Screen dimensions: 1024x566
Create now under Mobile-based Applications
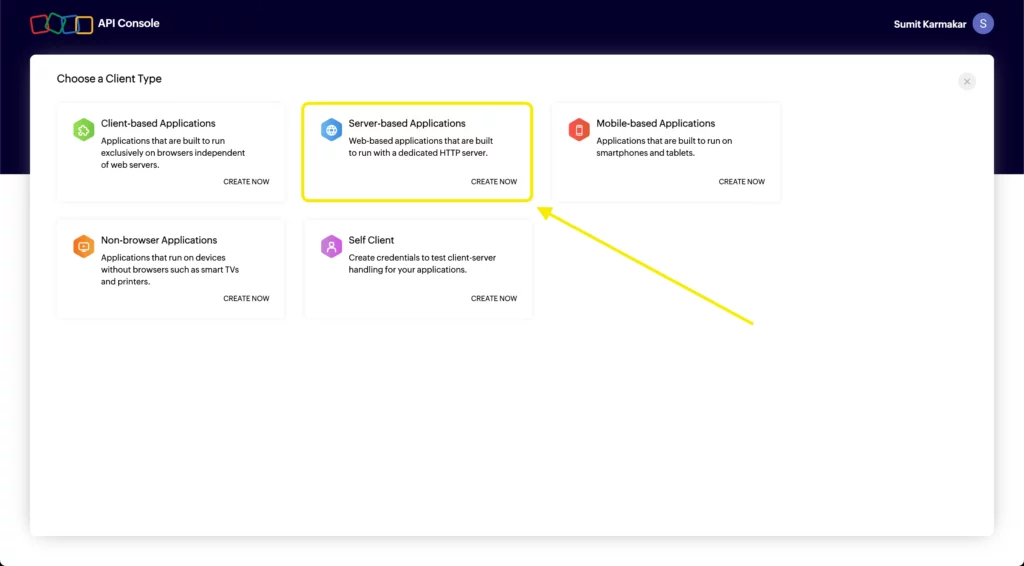click(741, 181)
